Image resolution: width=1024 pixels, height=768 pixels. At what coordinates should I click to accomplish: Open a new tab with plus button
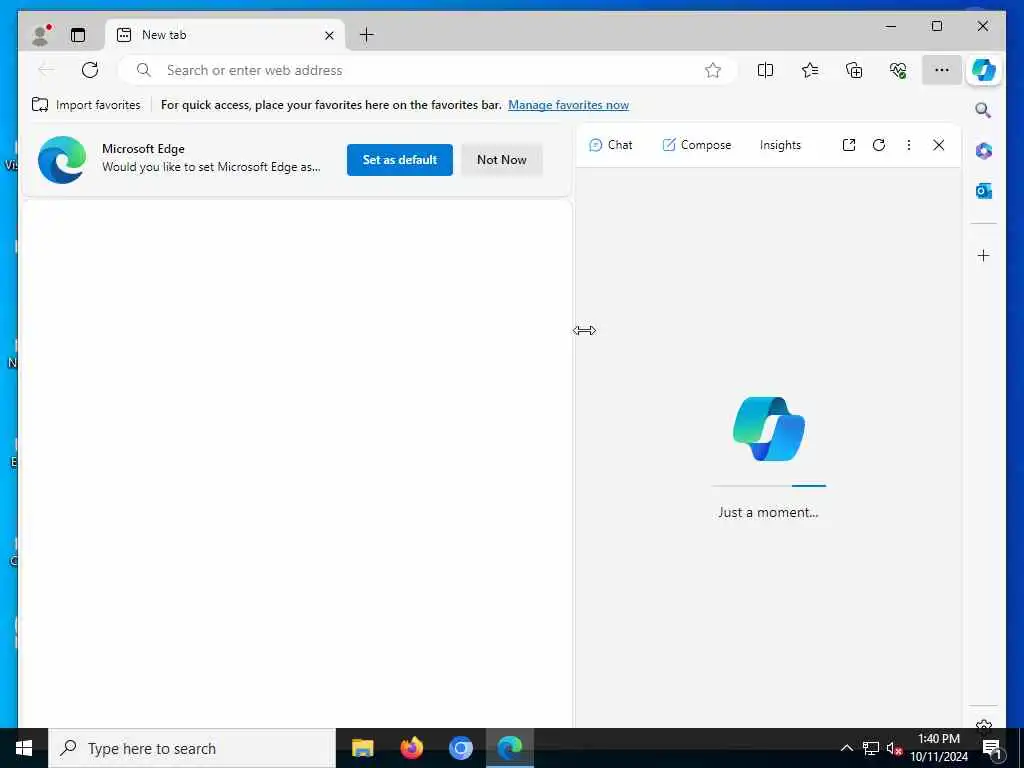pyautogui.click(x=367, y=35)
